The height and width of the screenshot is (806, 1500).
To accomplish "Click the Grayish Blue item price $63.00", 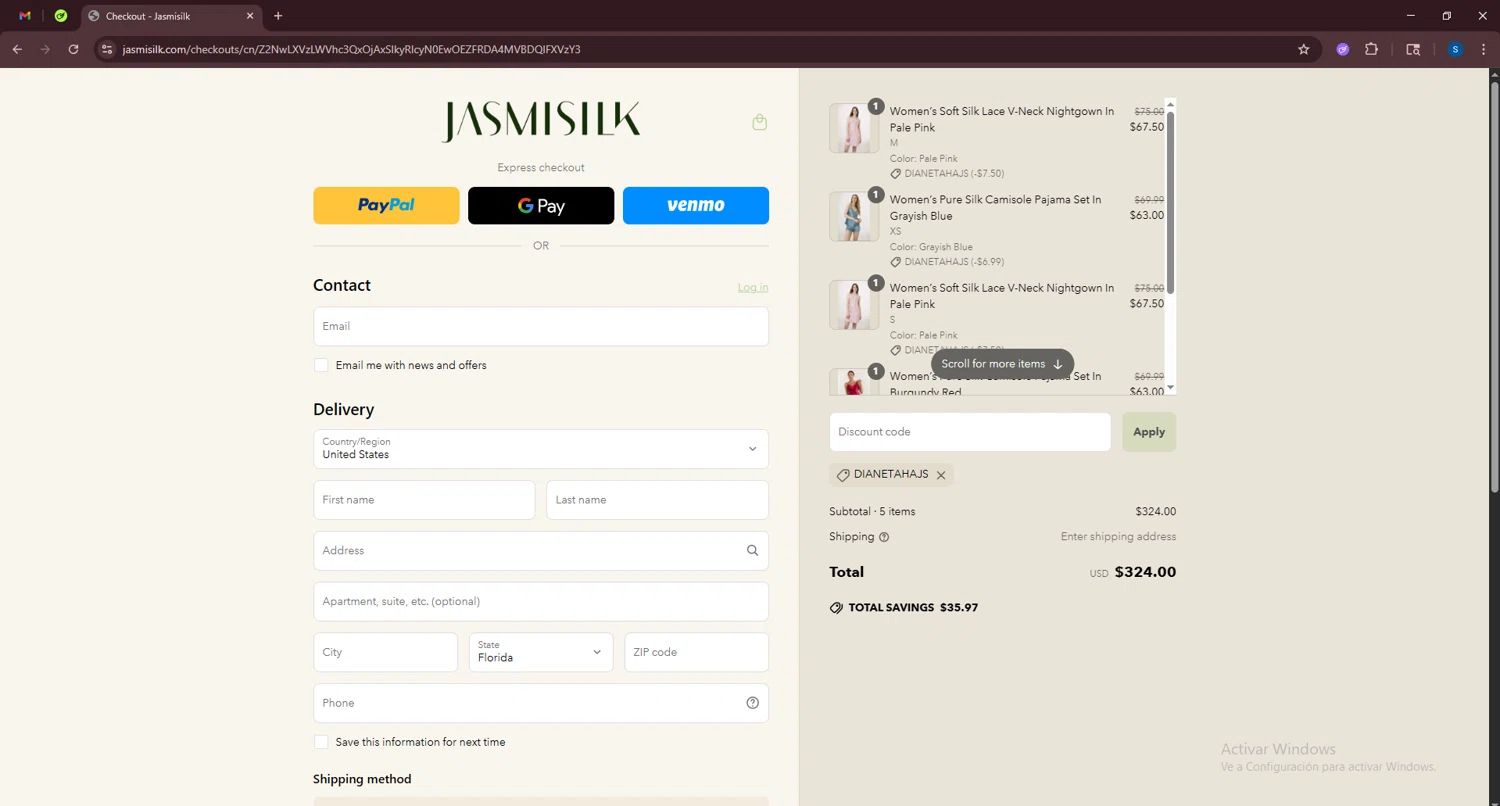I will pos(1147,215).
